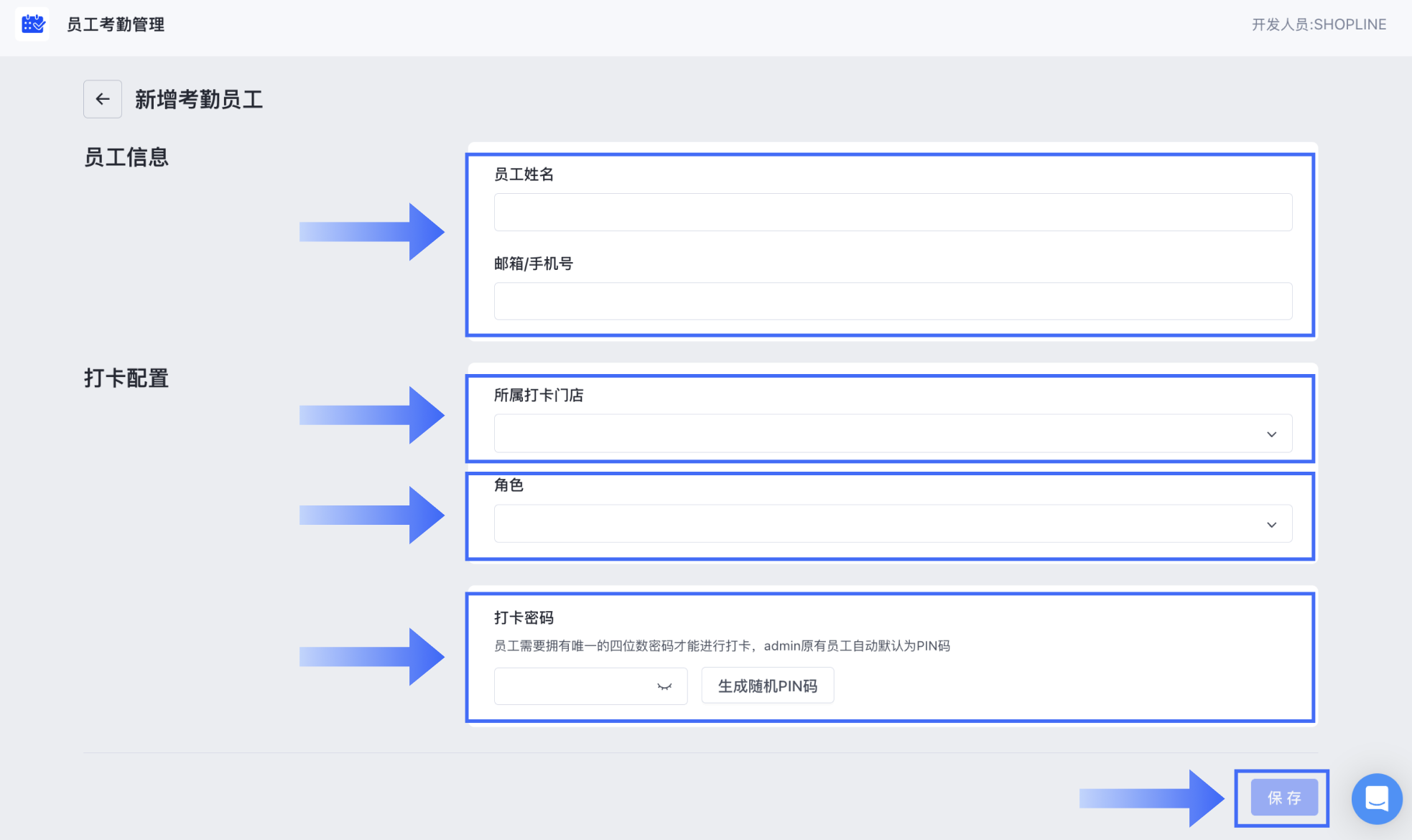The height and width of the screenshot is (840, 1412).
Task: Click the 打卡密码 PIN input field
Action: point(575,686)
